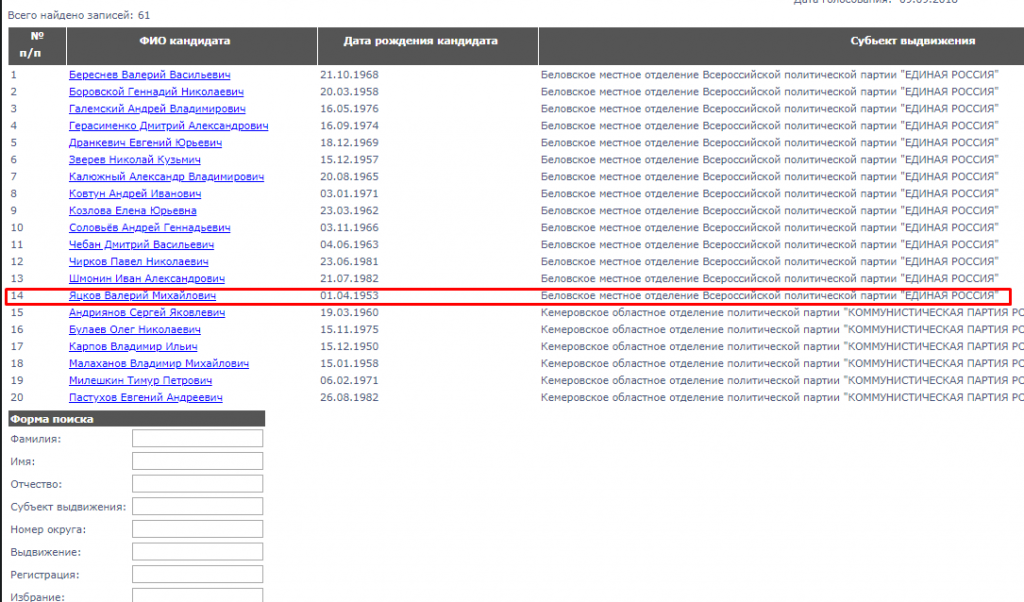Screen dimensions: 1024x602
Task: Select birth date 21.07.1982
Action: point(349,279)
